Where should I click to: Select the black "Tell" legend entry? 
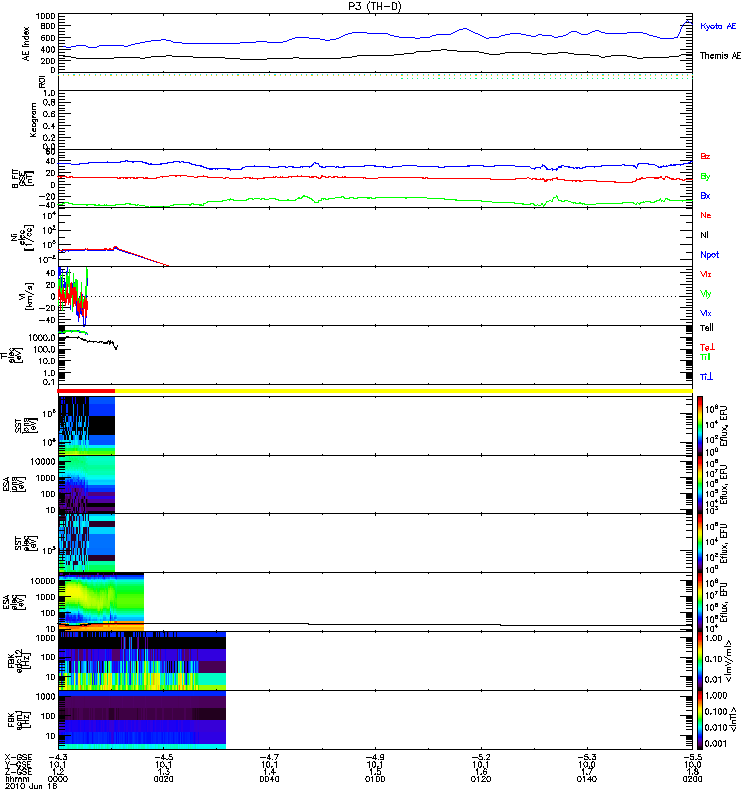(x=707, y=328)
